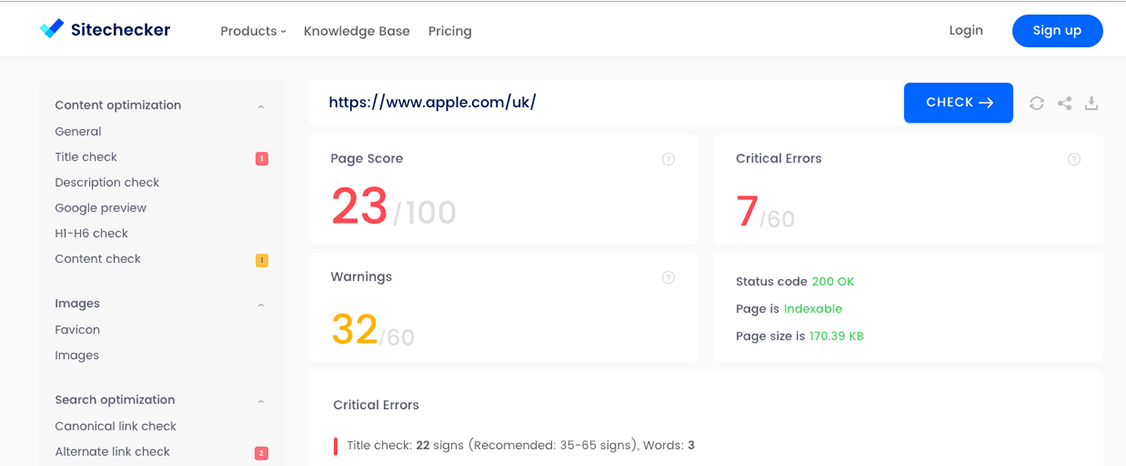
Task: Open the Products dropdown menu
Action: click(x=253, y=31)
